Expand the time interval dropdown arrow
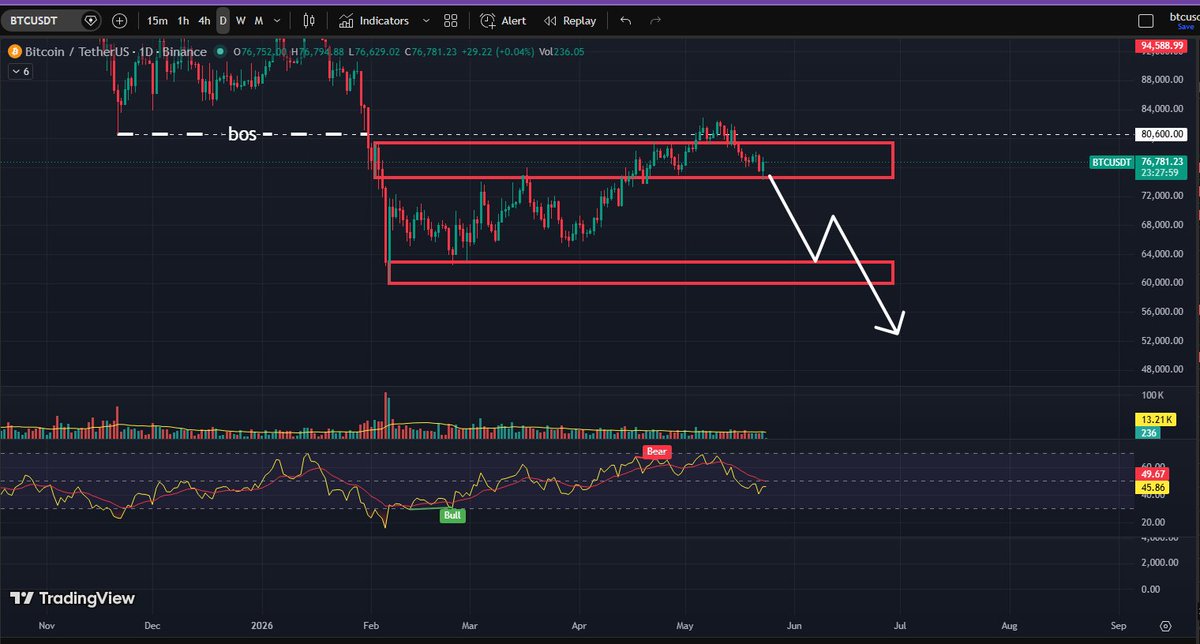 tap(277, 21)
